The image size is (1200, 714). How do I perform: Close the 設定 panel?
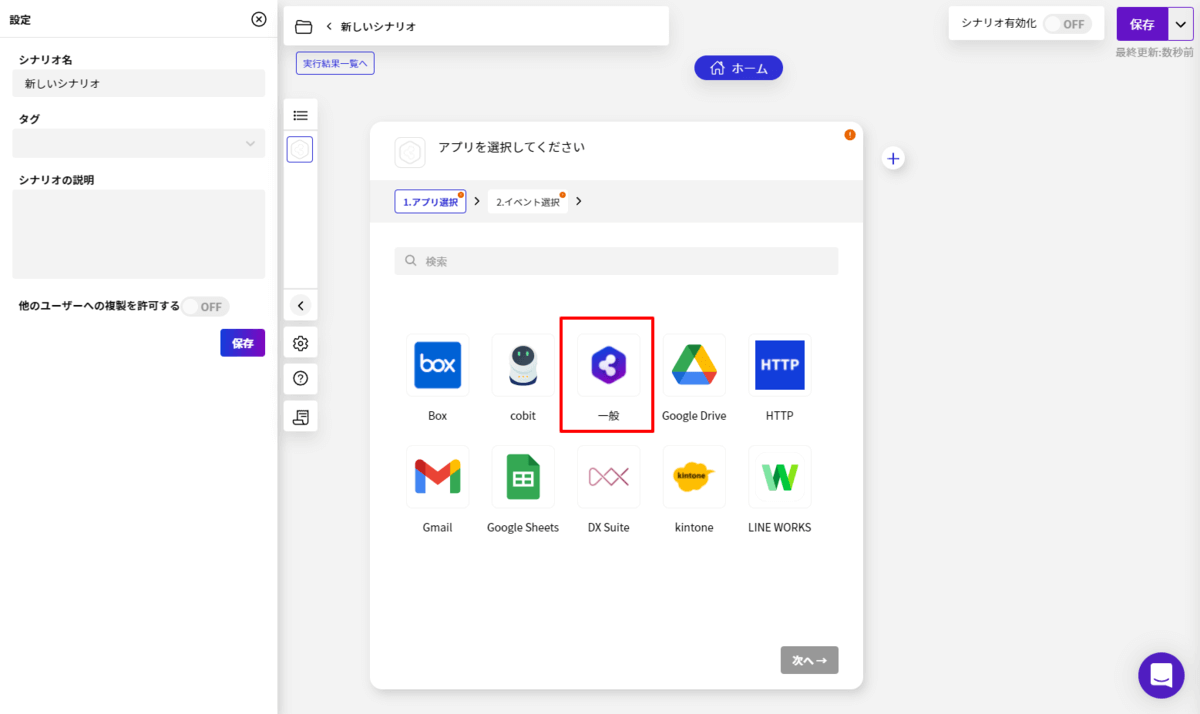(x=259, y=19)
